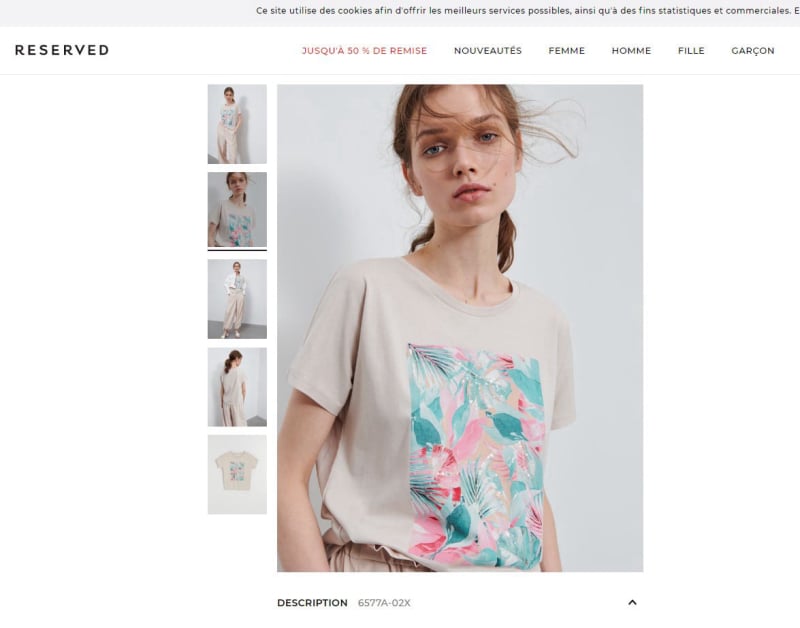
Task: Select the first full-length model thumbnail
Action: 237,124
